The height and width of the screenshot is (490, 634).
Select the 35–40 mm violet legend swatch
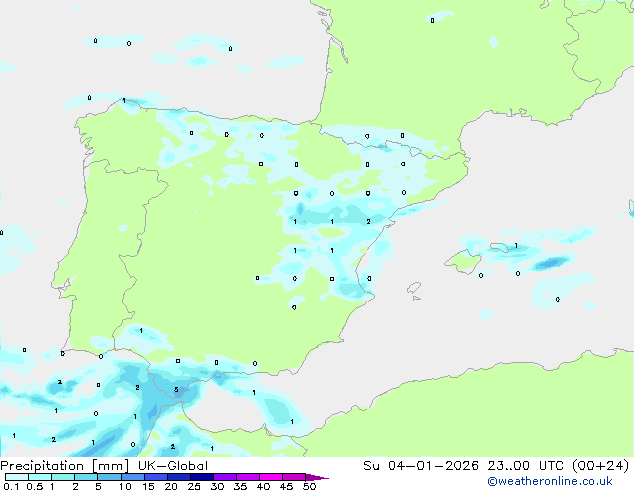tap(247, 477)
